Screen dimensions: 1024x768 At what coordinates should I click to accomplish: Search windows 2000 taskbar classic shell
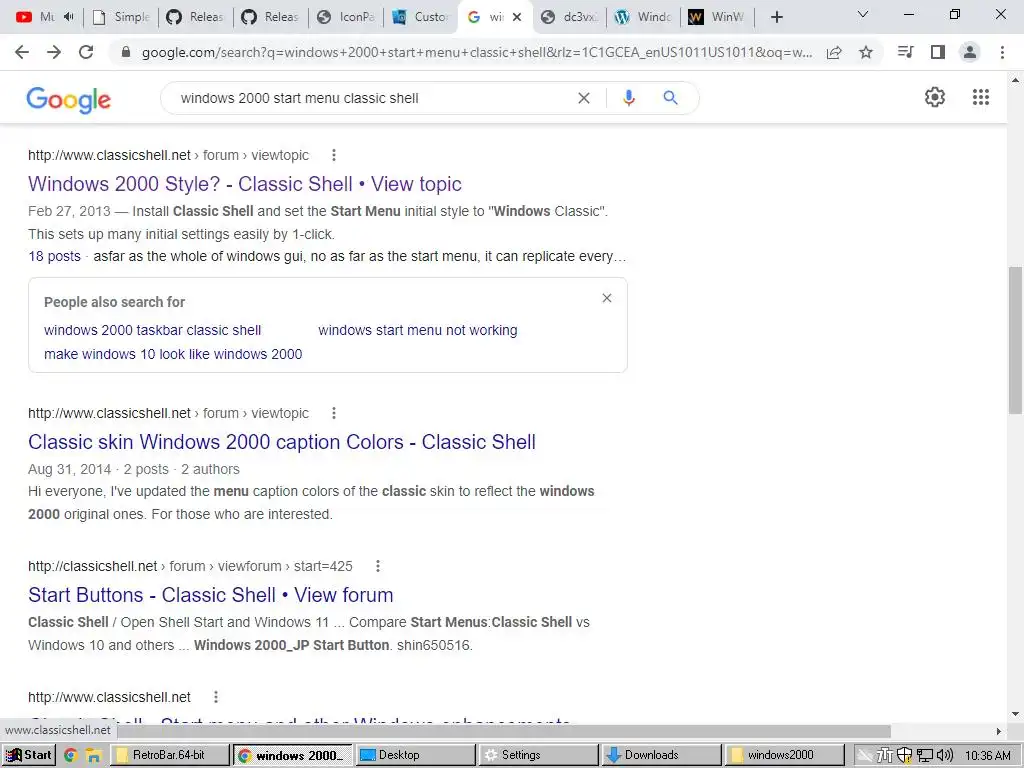tap(152, 330)
